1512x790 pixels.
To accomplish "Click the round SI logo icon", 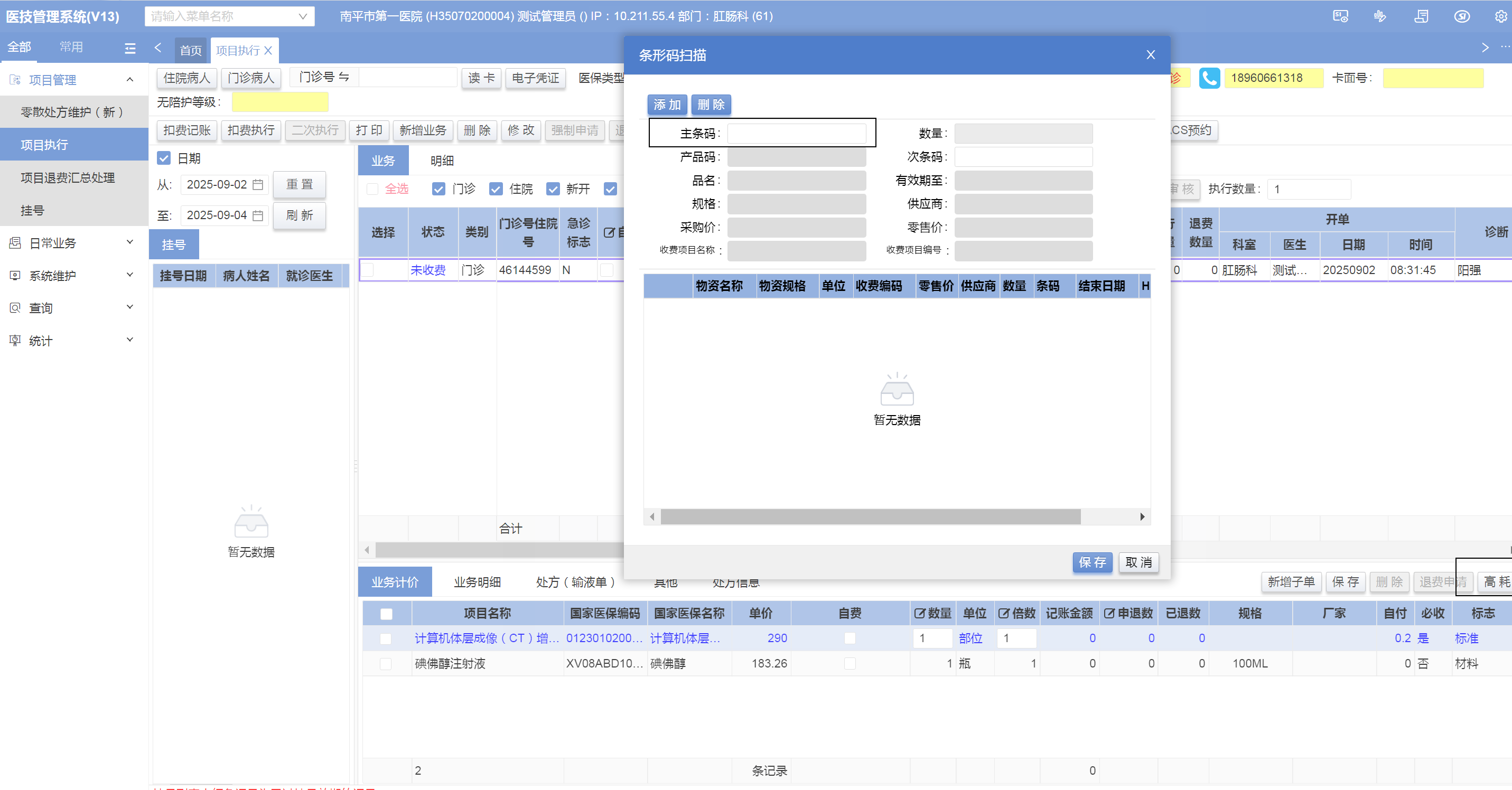I will pos(1461,16).
